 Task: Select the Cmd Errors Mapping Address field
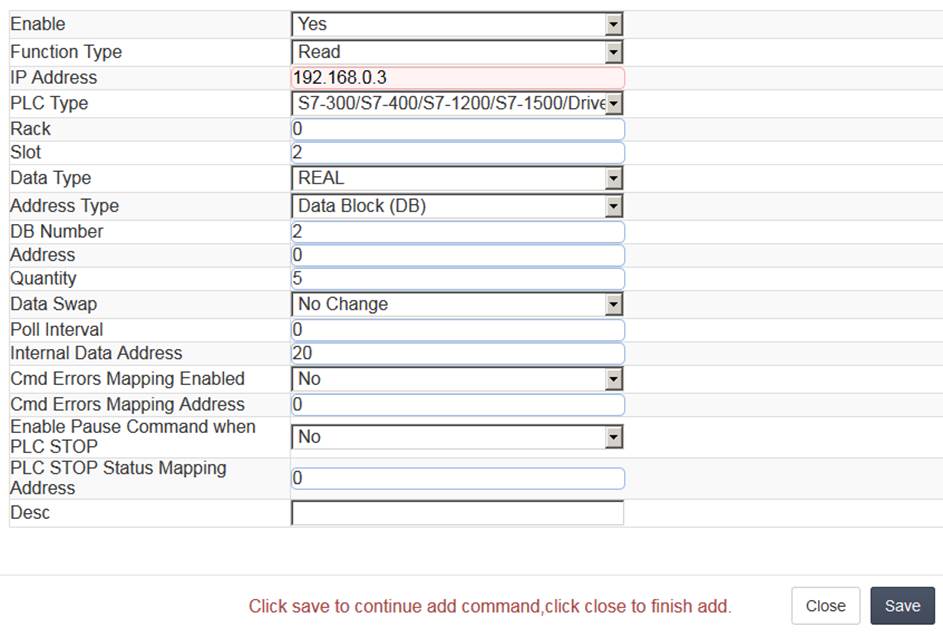tap(458, 404)
